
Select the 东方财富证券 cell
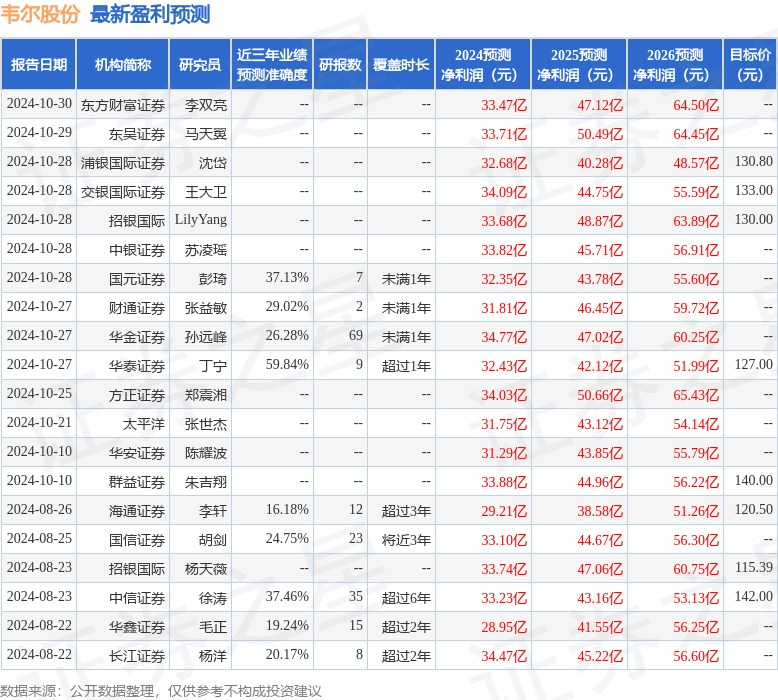pyautogui.click(x=123, y=105)
